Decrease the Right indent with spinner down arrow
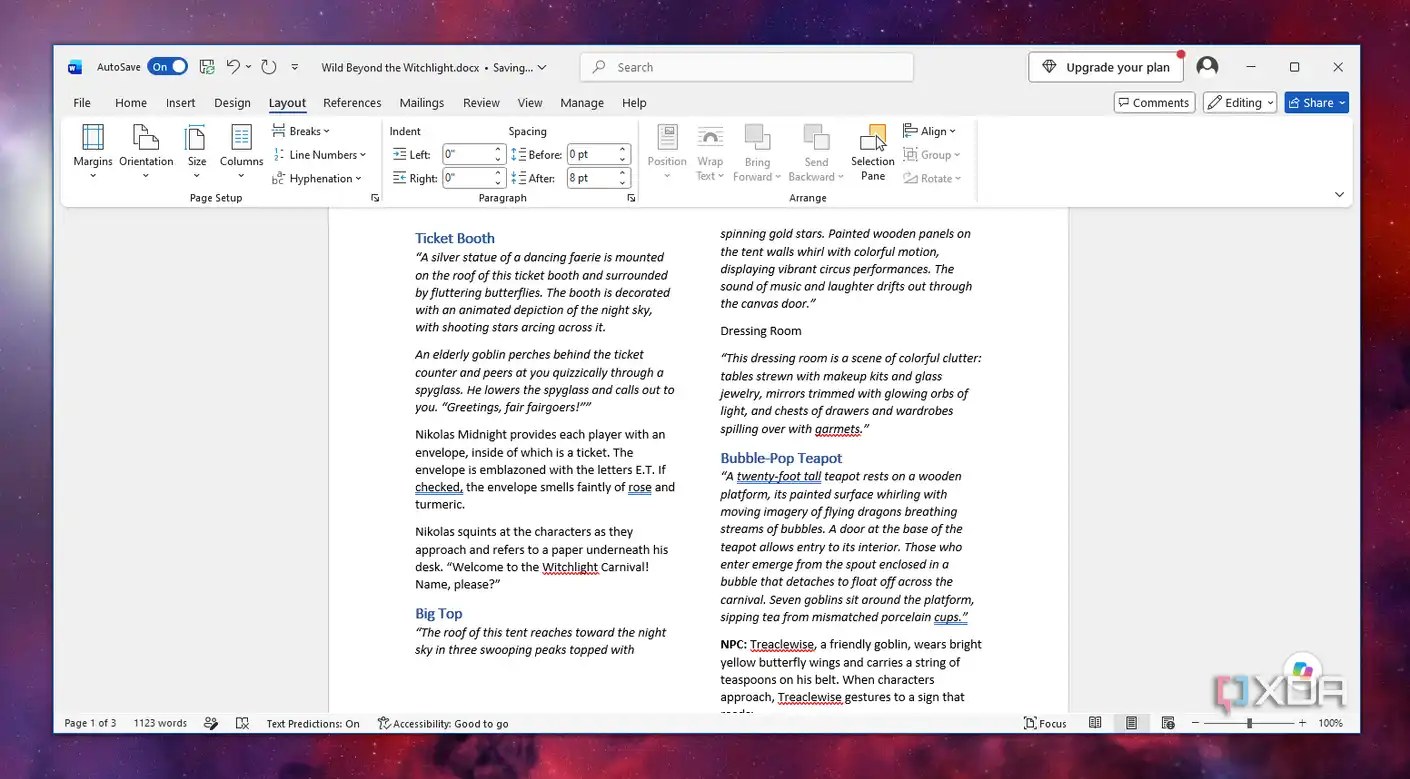The image size is (1410, 779). pyautogui.click(x=498, y=183)
